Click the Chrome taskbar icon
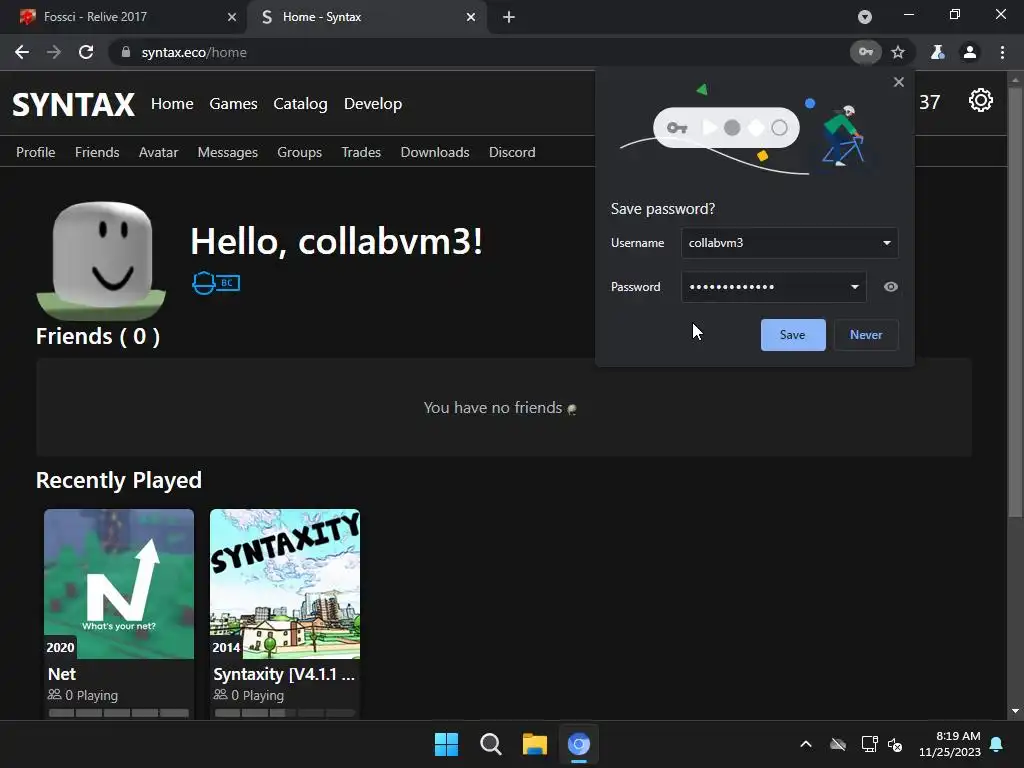The width and height of the screenshot is (1024, 768). (579, 744)
